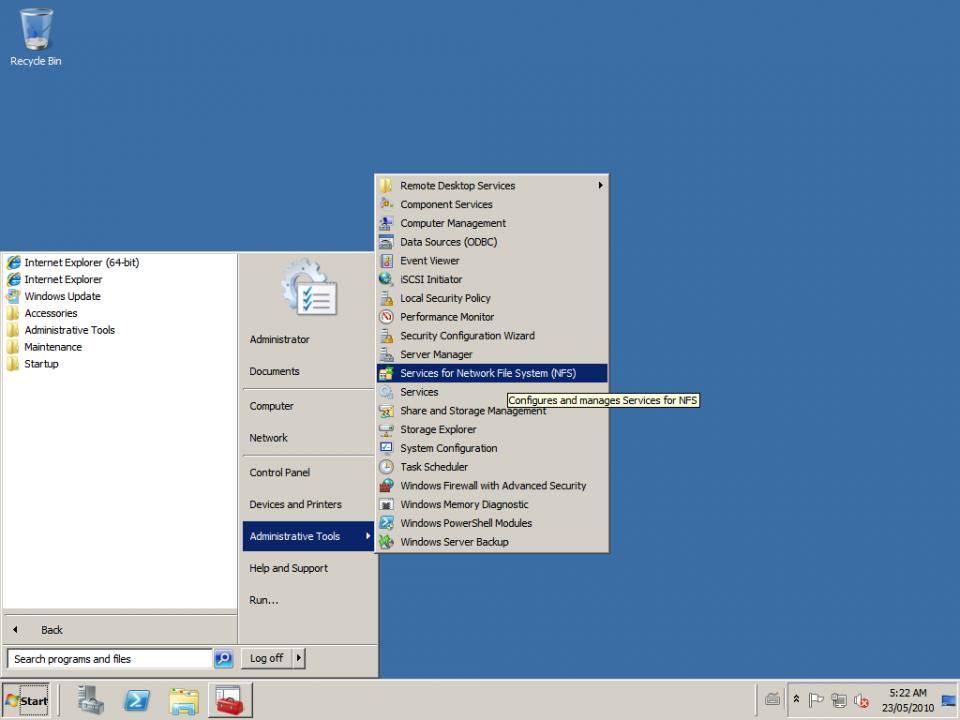
Task: Click the red toolbox icon in taskbar
Action: [x=230, y=700]
